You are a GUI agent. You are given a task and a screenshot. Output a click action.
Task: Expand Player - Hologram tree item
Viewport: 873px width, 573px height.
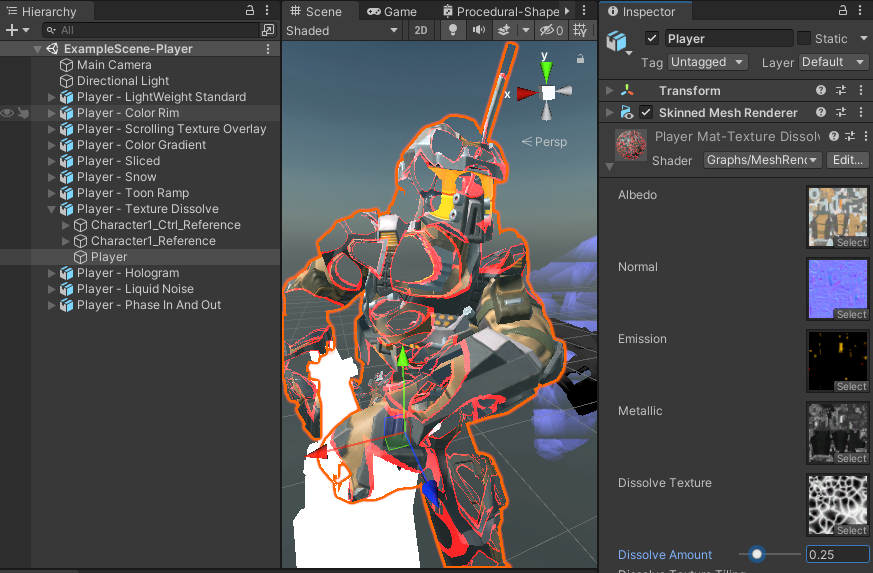click(x=51, y=273)
